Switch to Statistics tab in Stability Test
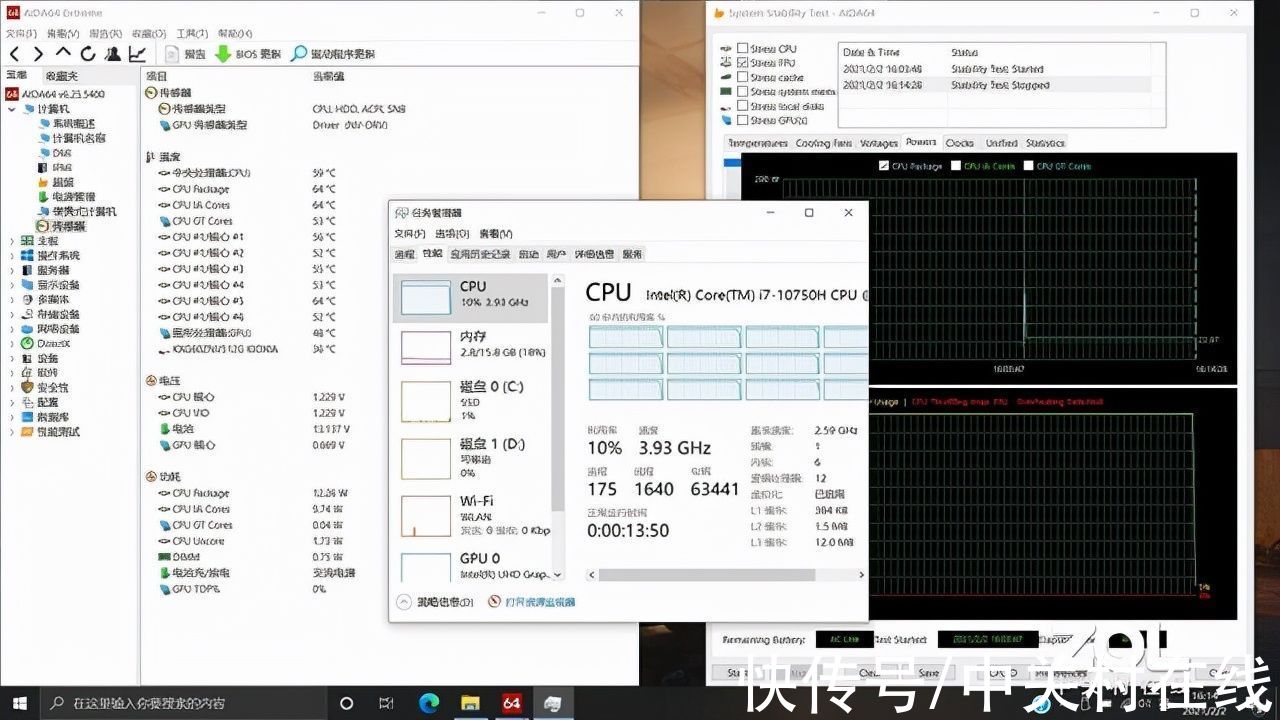Image resolution: width=1280 pixels, height=720 pixels. coord(1045,143)
